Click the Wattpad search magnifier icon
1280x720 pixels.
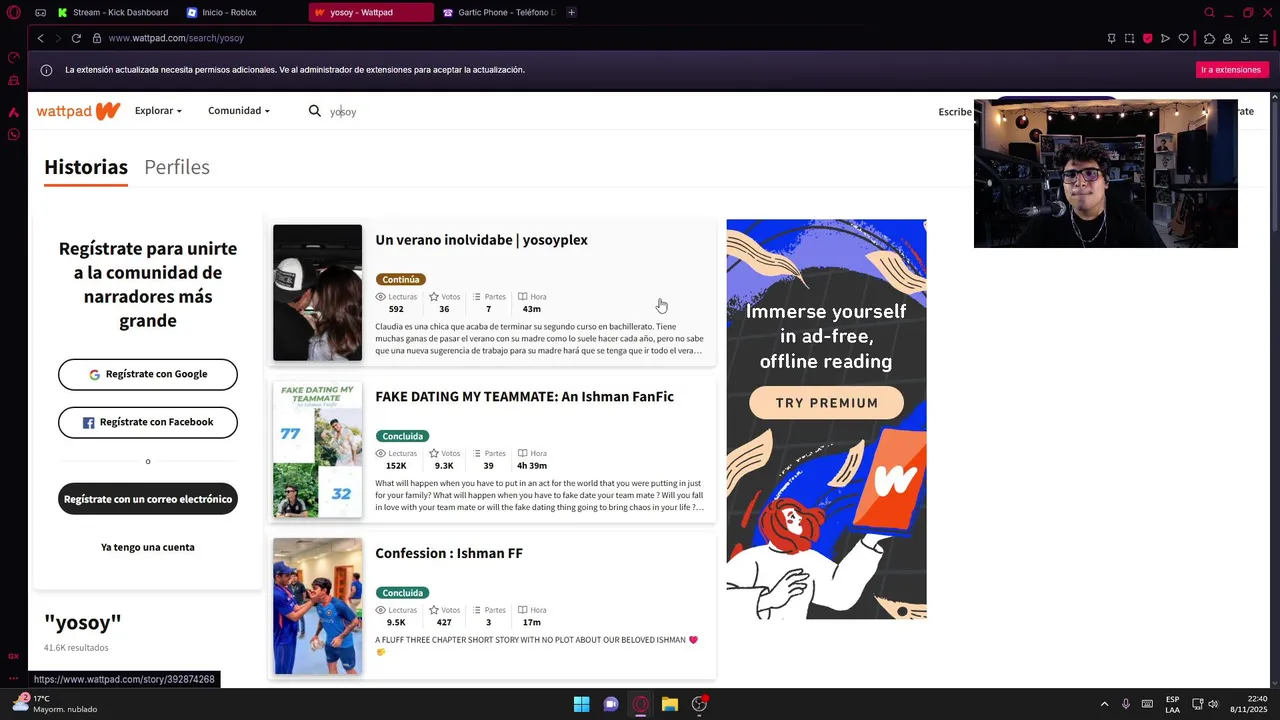pos(315,111)
